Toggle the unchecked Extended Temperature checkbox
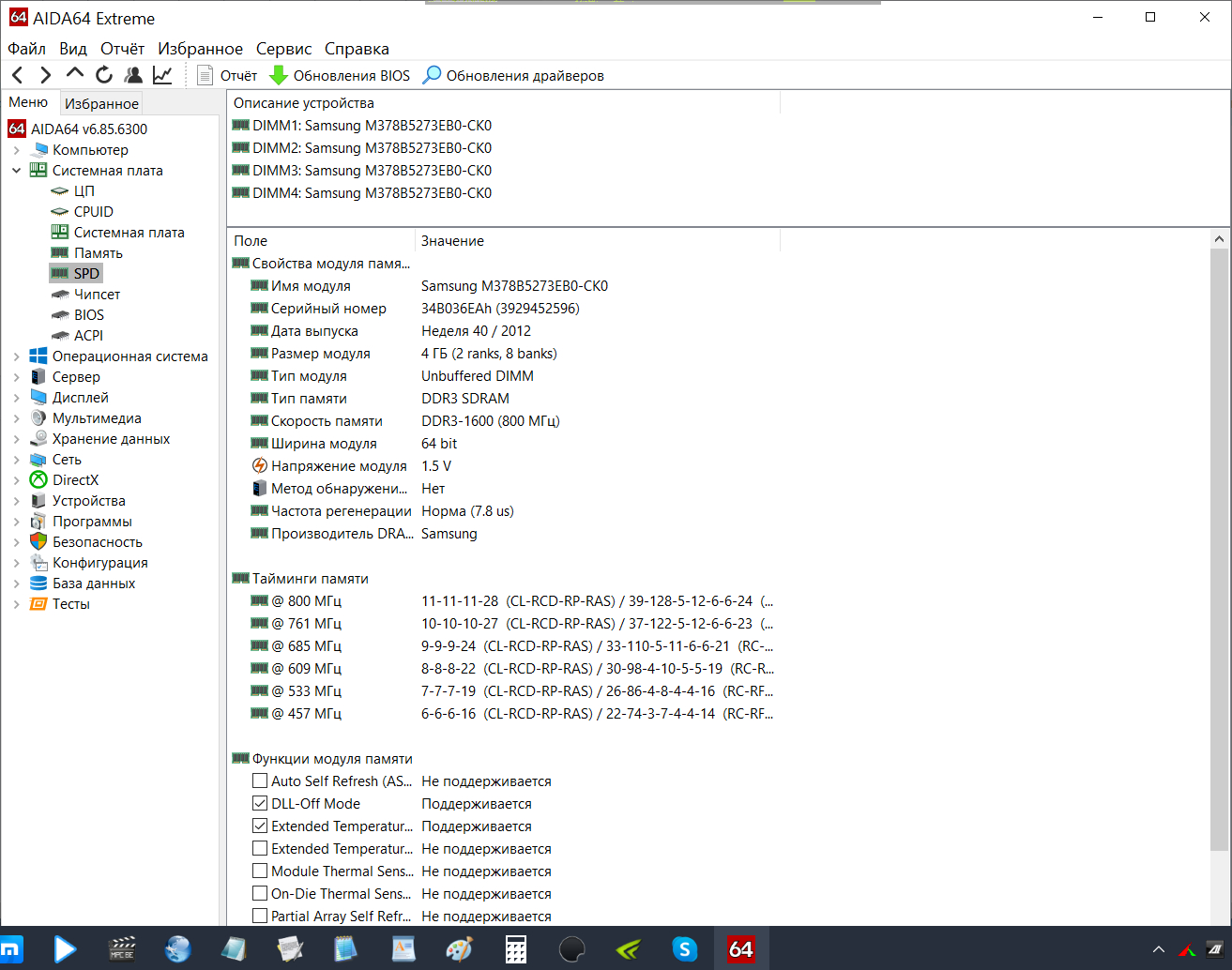Screen dimensions: 1232x970 [260, 849]
